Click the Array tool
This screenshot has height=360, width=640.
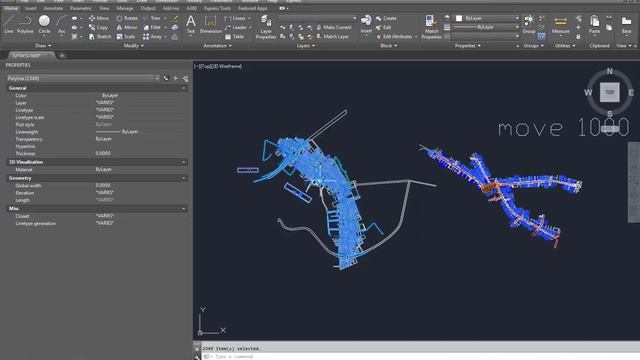[x=152, y=37]
